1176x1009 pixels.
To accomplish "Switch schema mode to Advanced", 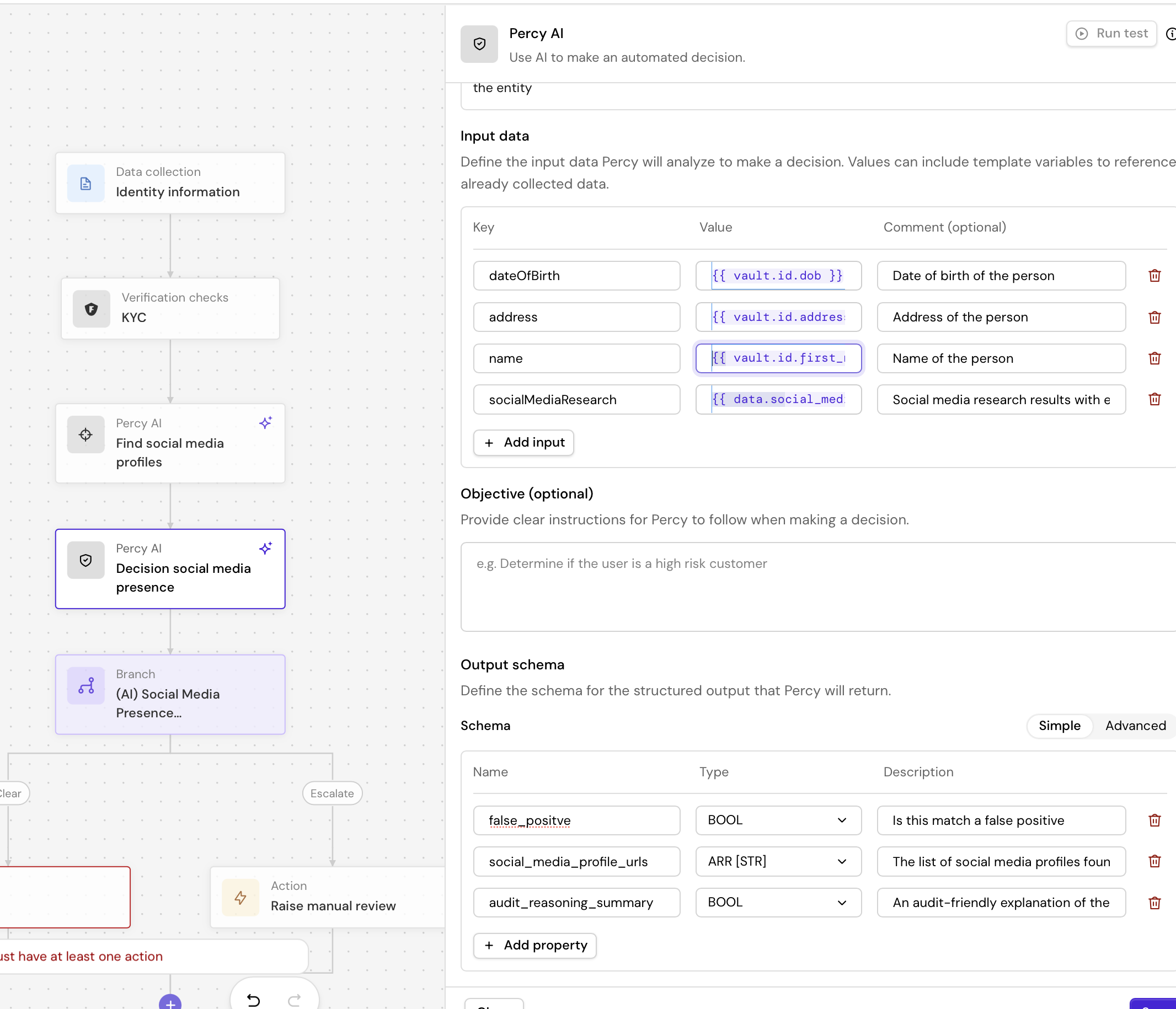I will coord(1135,725).
